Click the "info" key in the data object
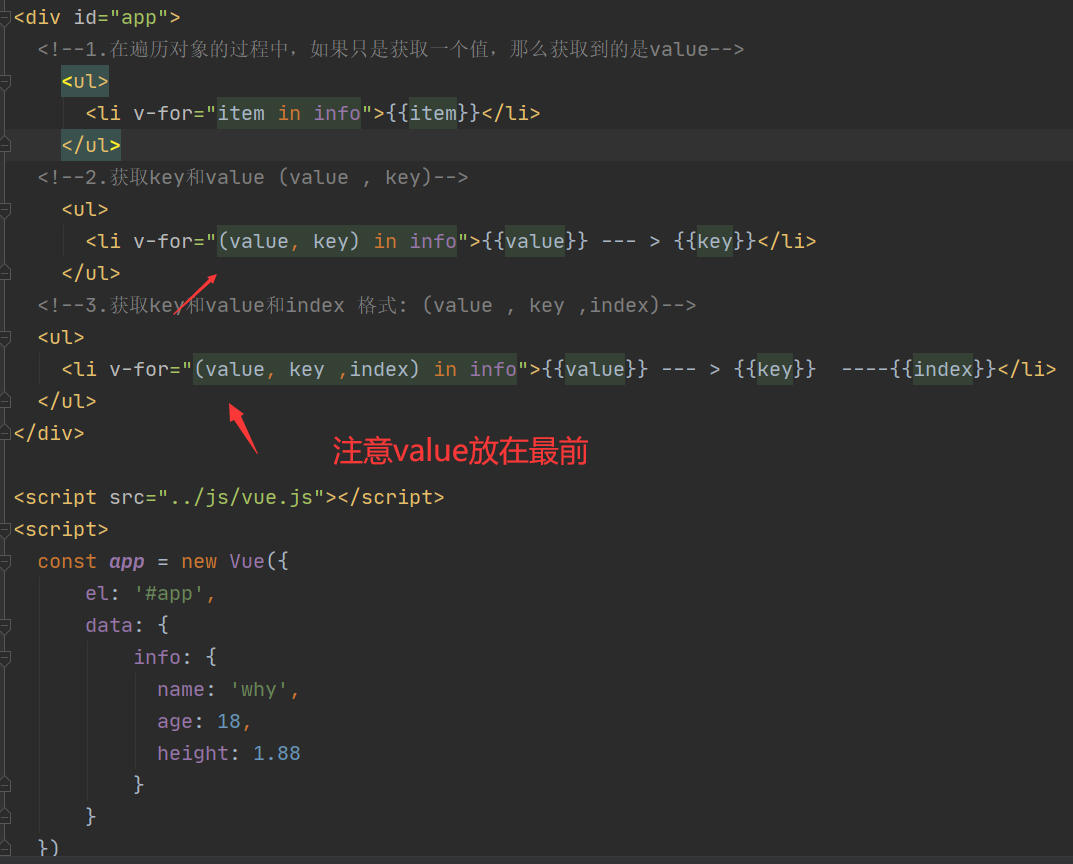The height and width of the screenshot is (864, 1073). point(157,657)
